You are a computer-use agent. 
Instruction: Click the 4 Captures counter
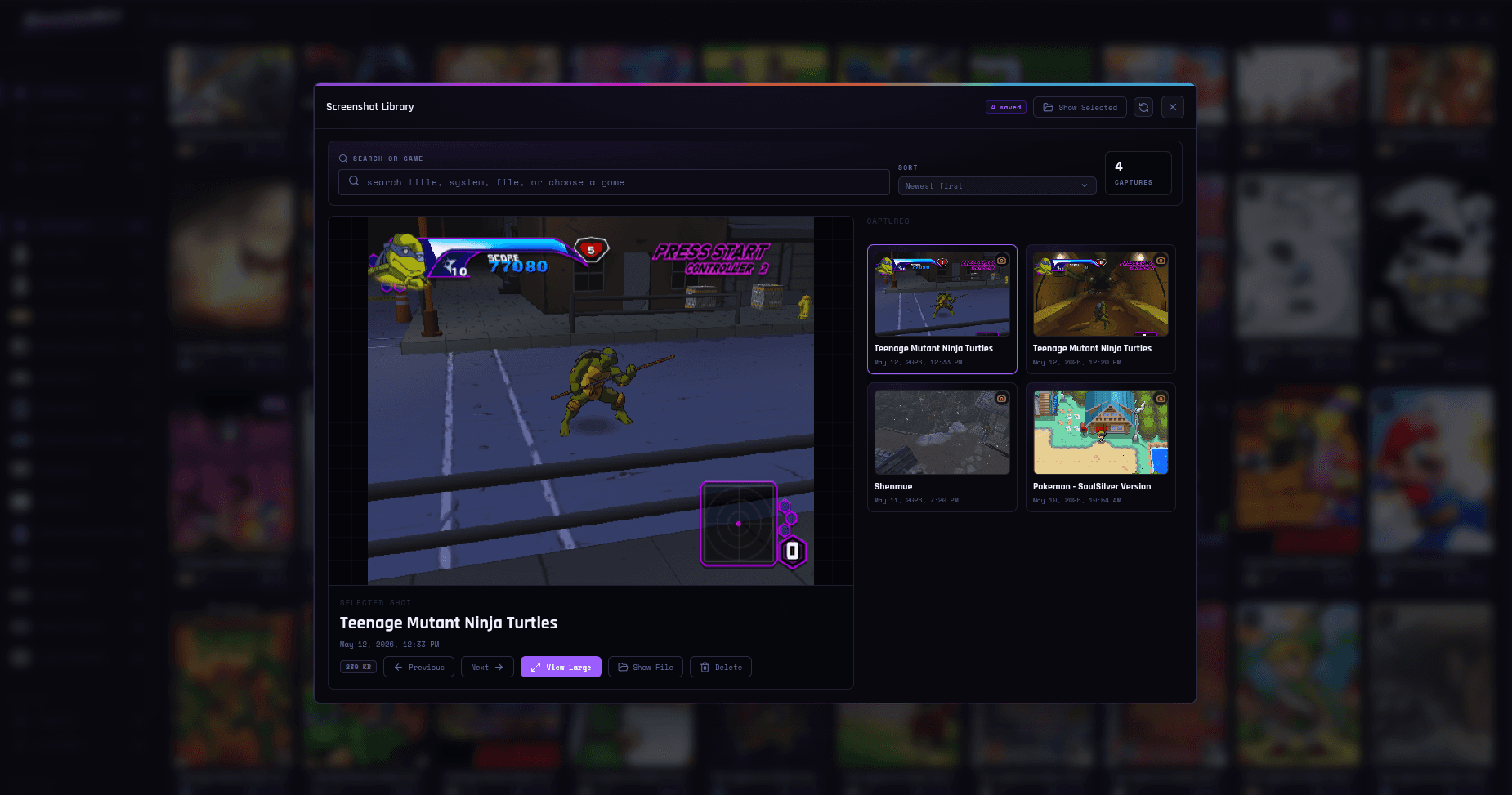point(1138,173)
